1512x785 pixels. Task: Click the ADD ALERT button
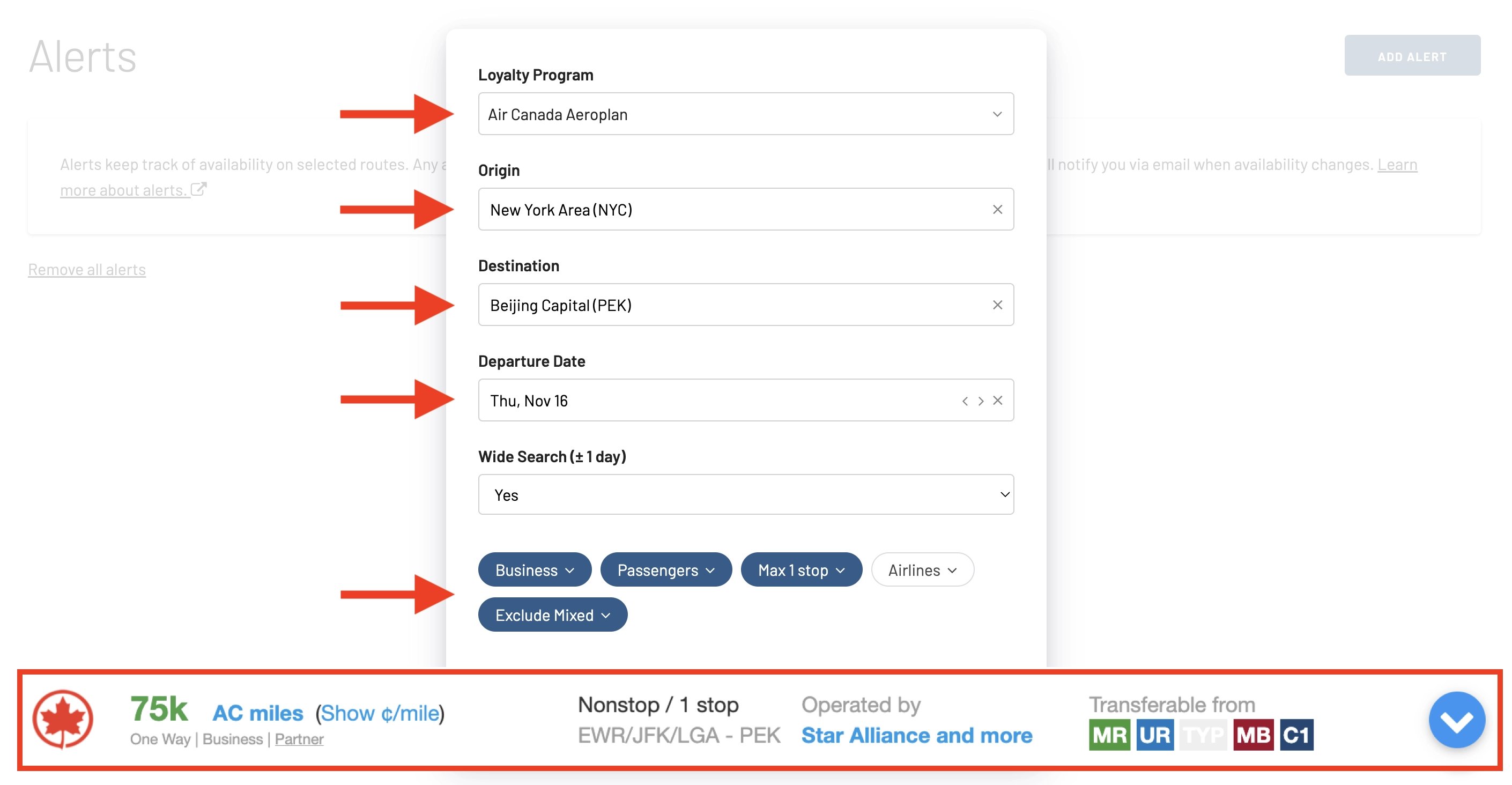point(1412,56)
